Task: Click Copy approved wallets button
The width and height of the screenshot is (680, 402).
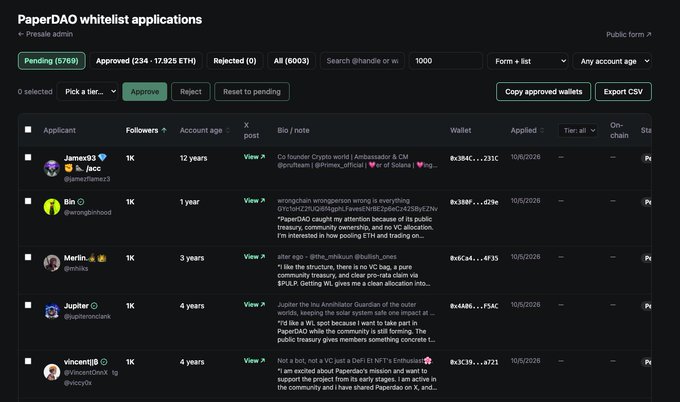Action: (543, 92)
